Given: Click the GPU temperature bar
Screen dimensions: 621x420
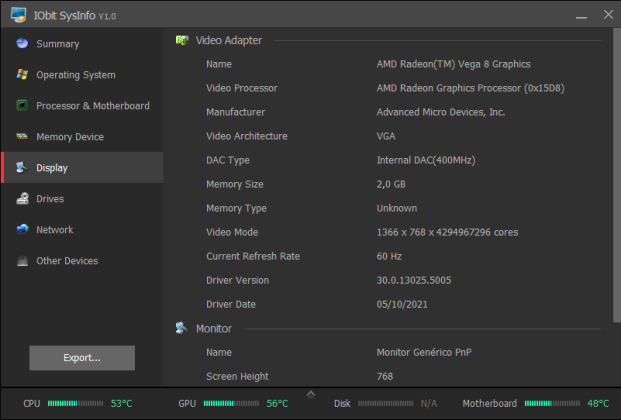Looking at the screenshot, I should coord(231,403).
